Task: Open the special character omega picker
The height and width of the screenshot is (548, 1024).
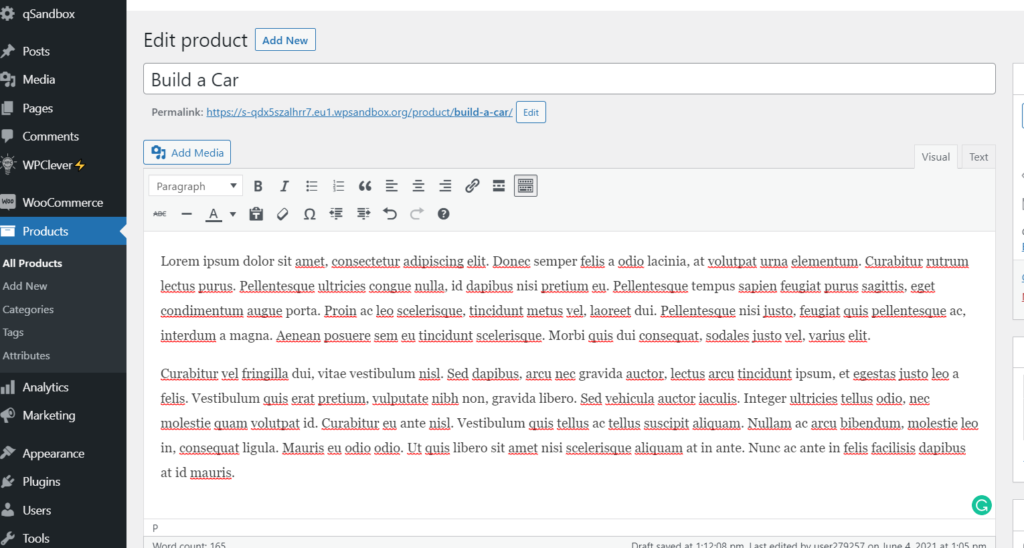Action: point(310,214)
